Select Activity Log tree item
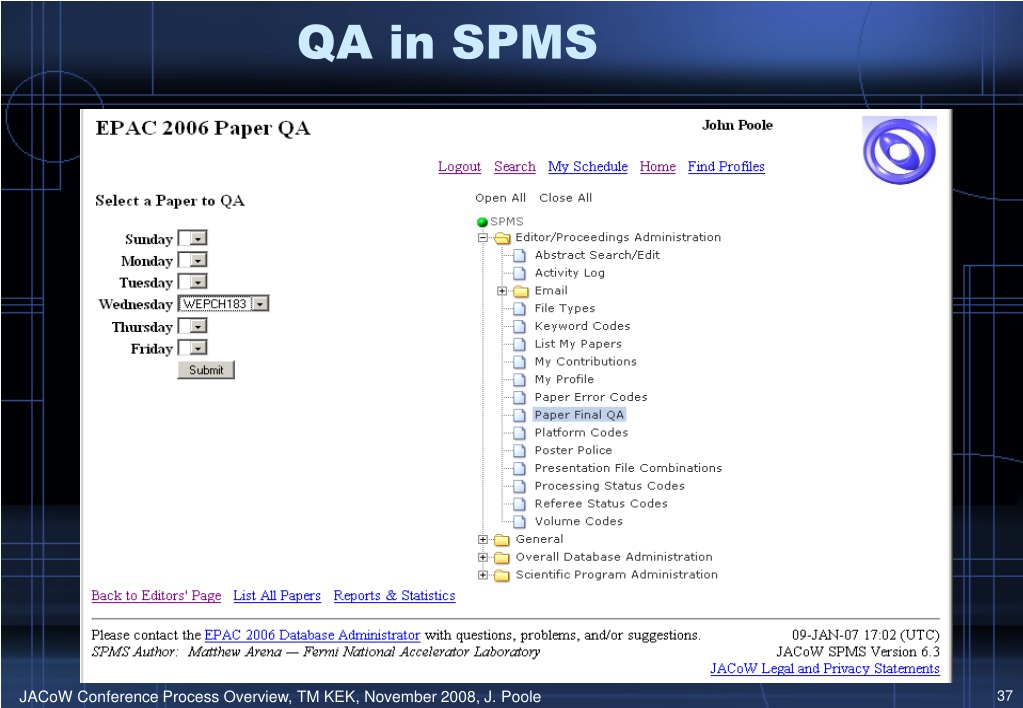The width and height of the screenshot is (1023, 708). (x=570, y=273)
